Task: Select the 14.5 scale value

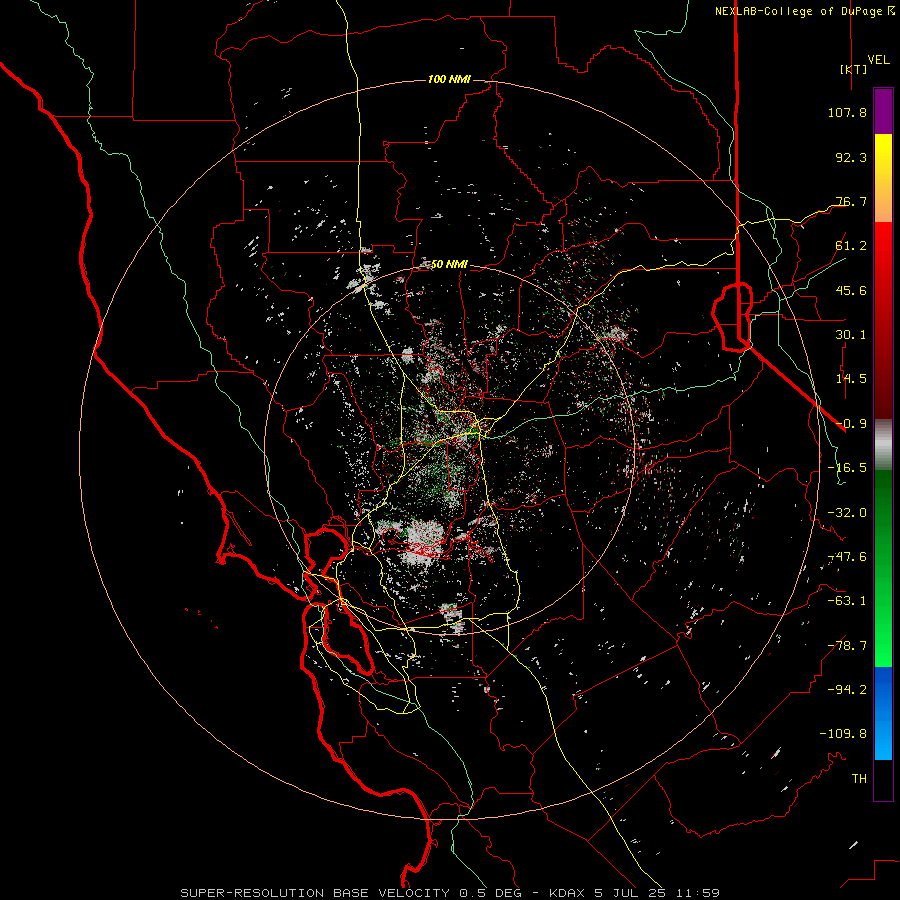Action: coord(851,379)
